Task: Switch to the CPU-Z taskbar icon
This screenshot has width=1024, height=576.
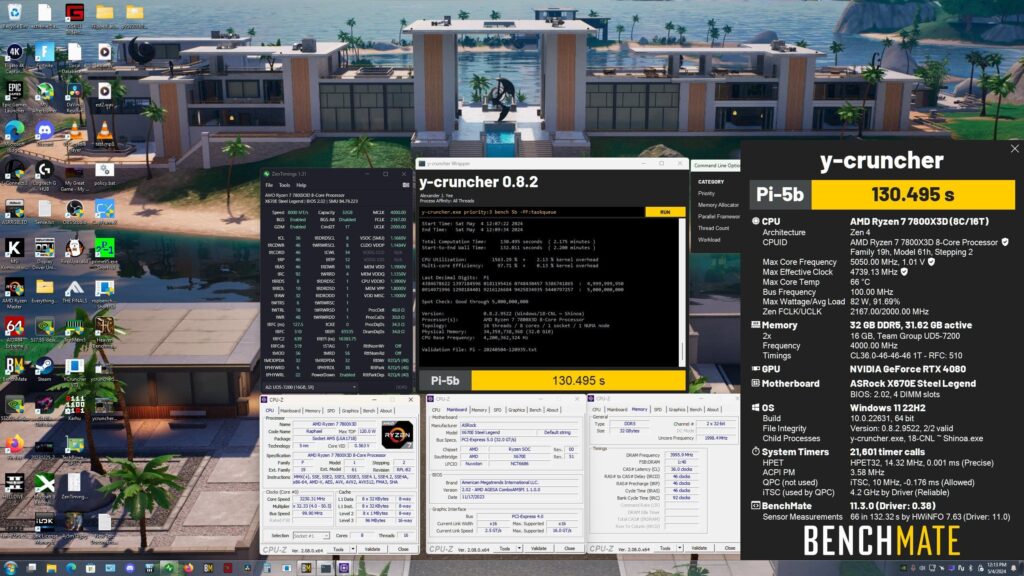Action: [x=344, y=568]
